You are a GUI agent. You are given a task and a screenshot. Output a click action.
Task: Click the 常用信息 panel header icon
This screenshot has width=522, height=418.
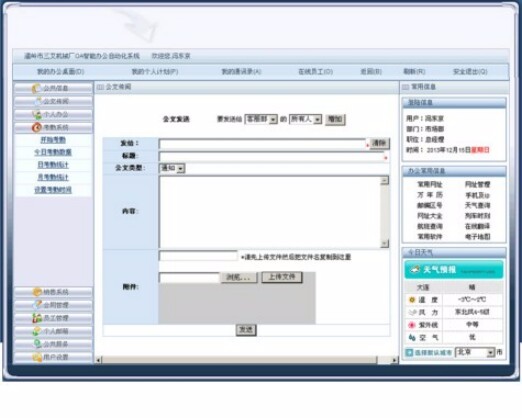pyautogui.click(x=405, y=87)
